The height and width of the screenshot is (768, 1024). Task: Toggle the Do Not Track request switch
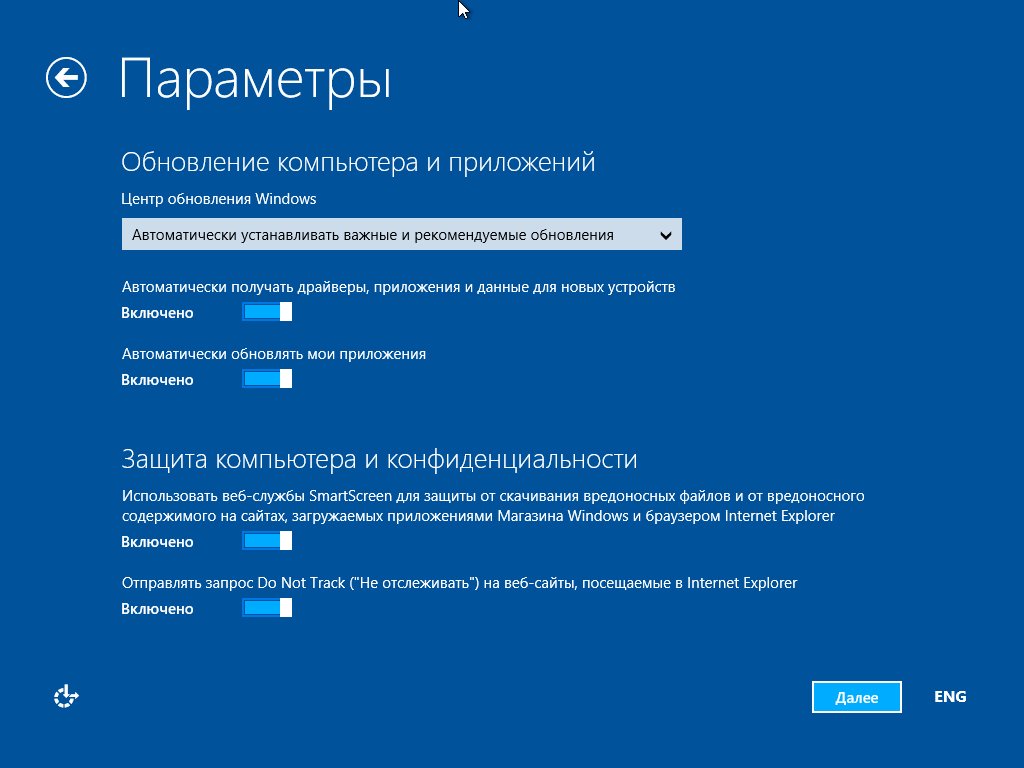click(267, 608)
